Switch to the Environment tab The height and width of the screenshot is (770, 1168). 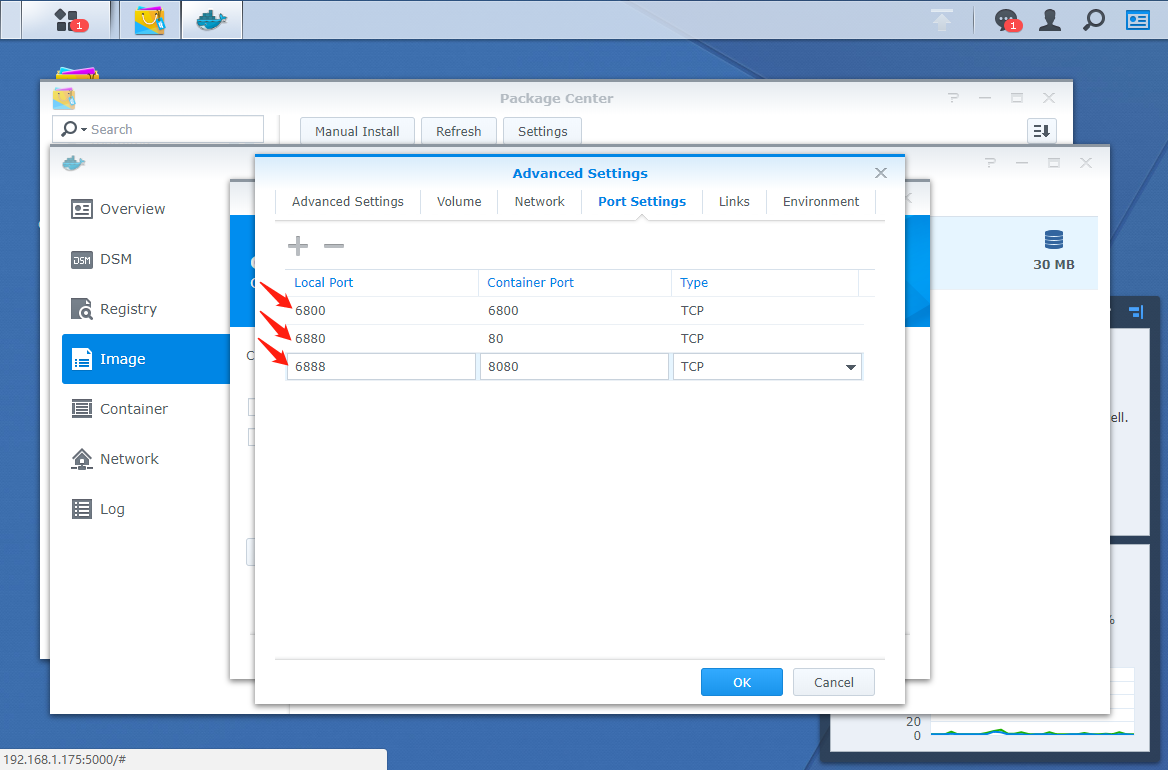click(821, 202)
